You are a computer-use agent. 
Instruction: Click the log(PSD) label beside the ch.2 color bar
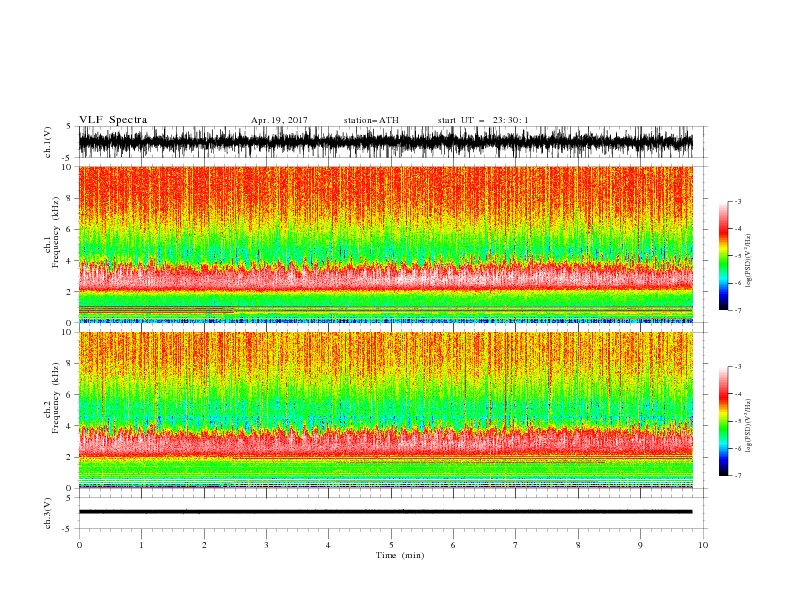(749, 425)
